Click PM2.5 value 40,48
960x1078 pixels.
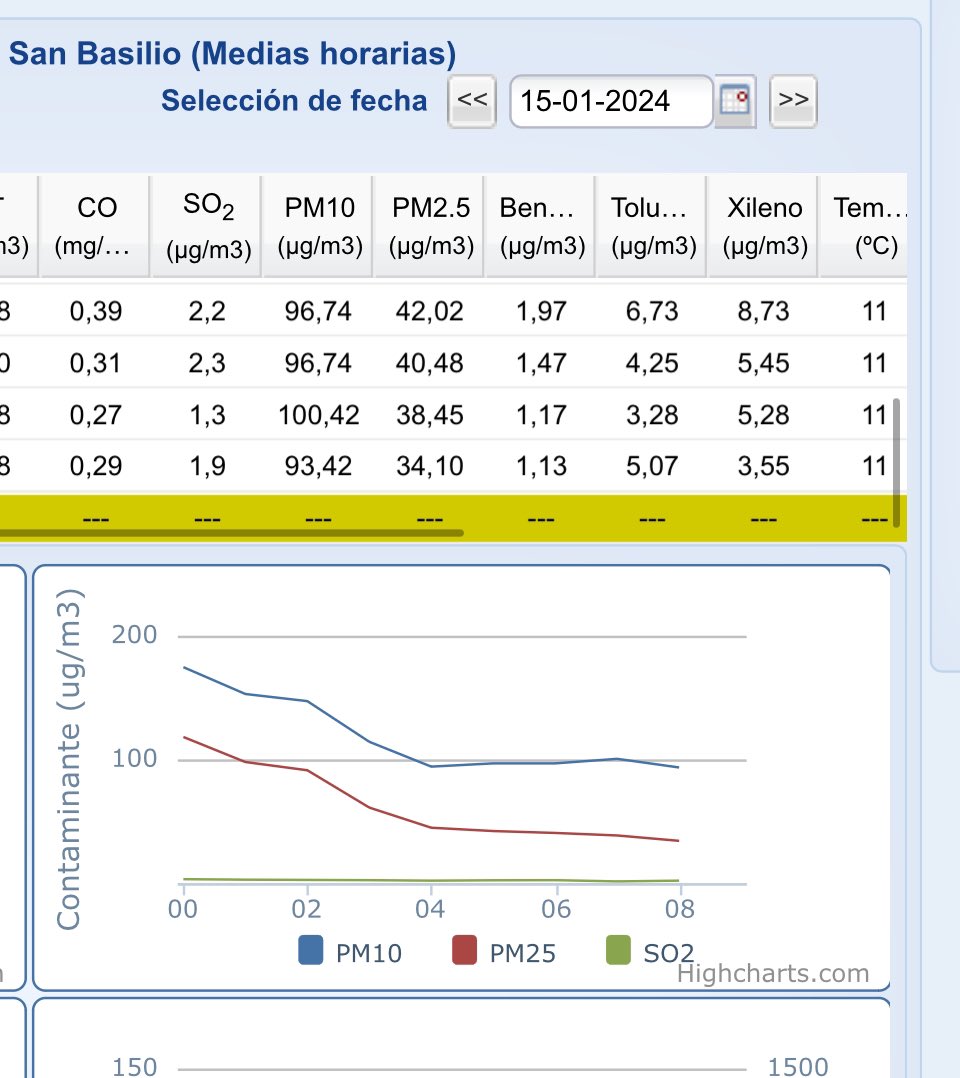coord(430,363)
